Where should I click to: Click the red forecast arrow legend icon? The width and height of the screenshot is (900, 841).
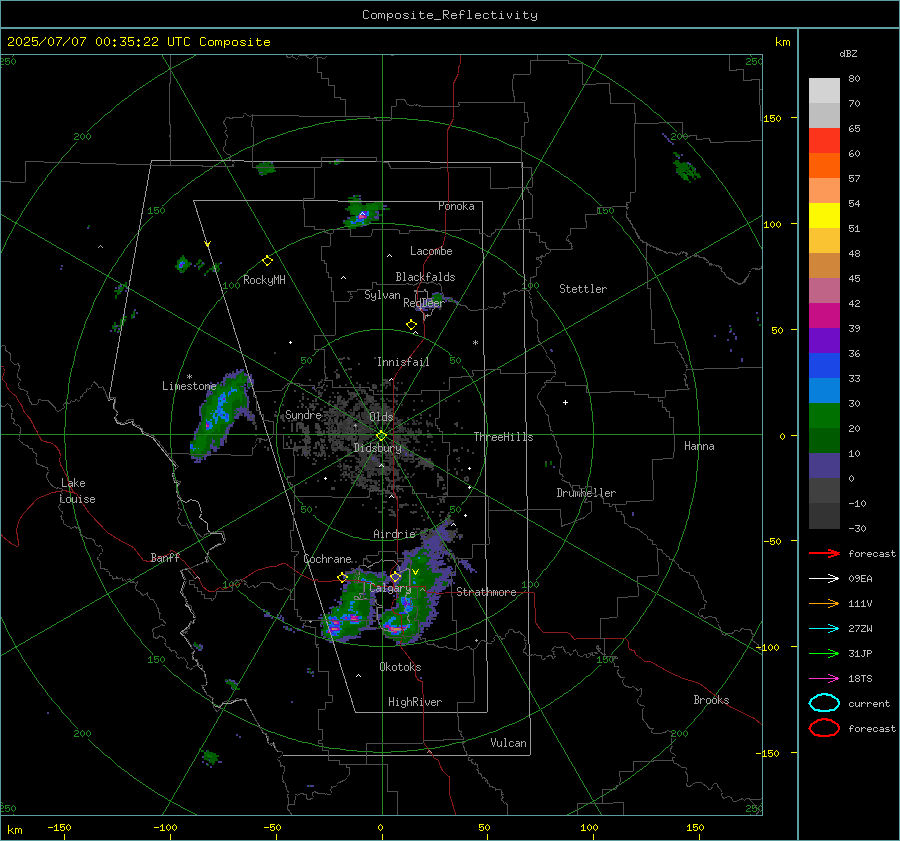point(824,553)
